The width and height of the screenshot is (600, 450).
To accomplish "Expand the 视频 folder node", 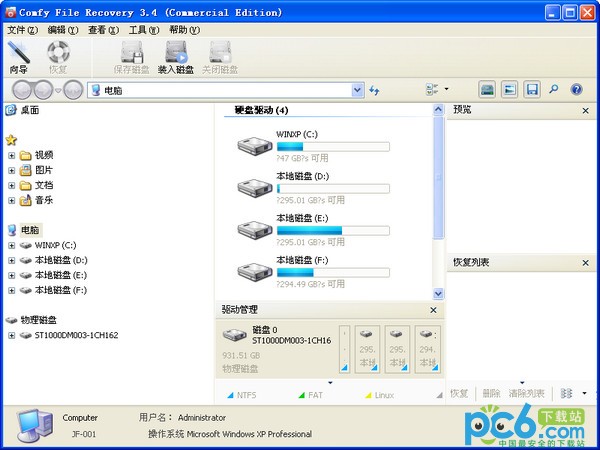I will [11, 155].
